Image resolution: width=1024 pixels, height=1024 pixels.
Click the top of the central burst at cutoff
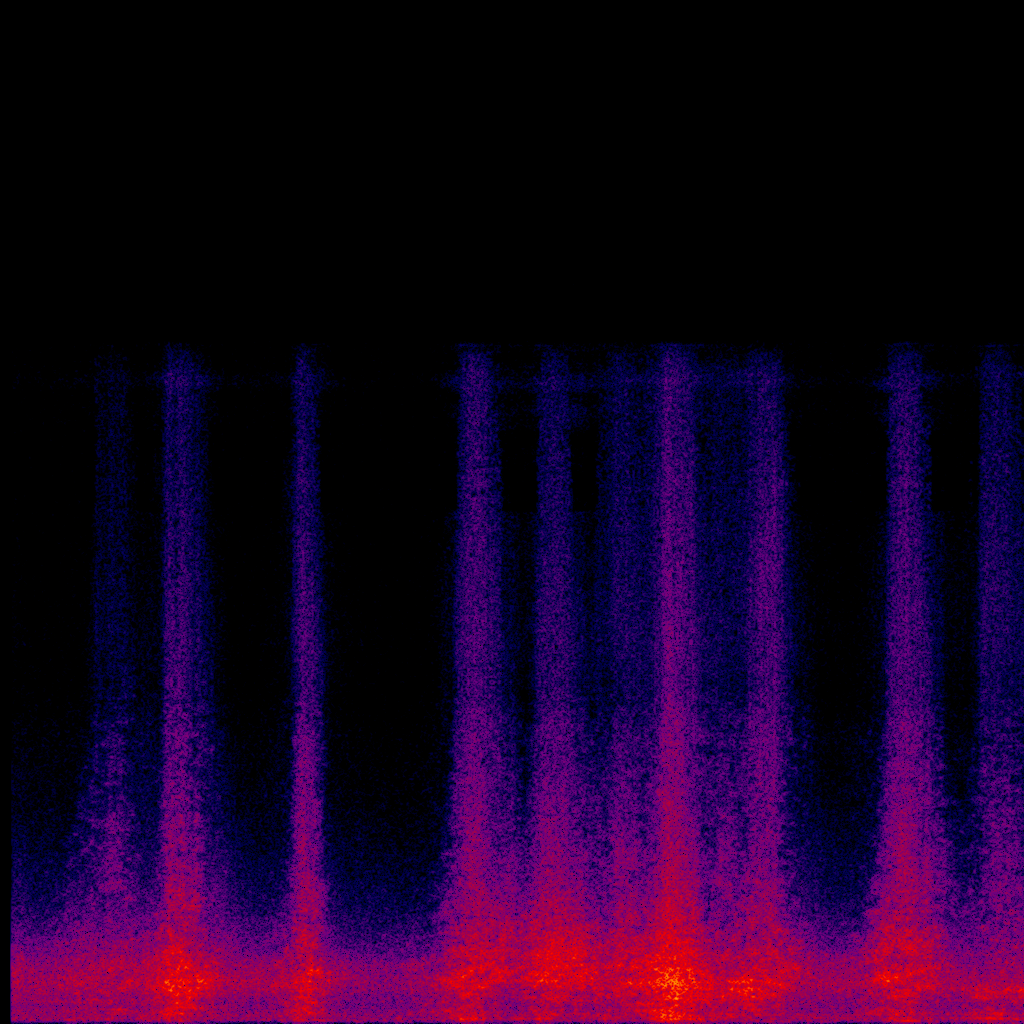pyautogui.click(x=676, y=356)
